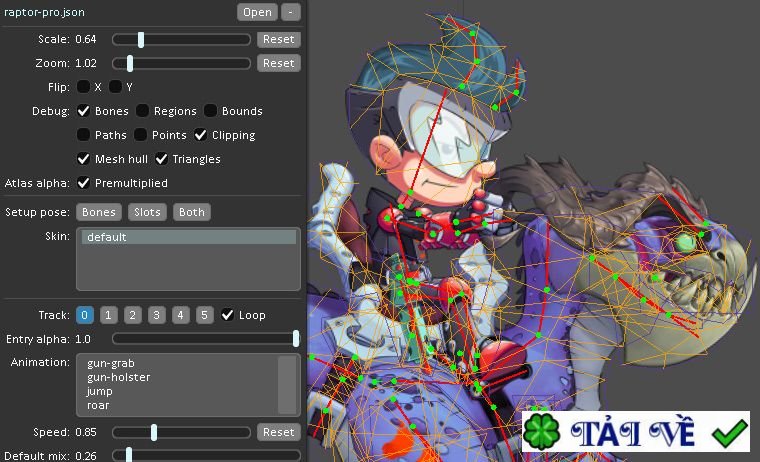760x462 pixels.
Task: Adjust the Speed slider
Action: click(x=181, y=432)
